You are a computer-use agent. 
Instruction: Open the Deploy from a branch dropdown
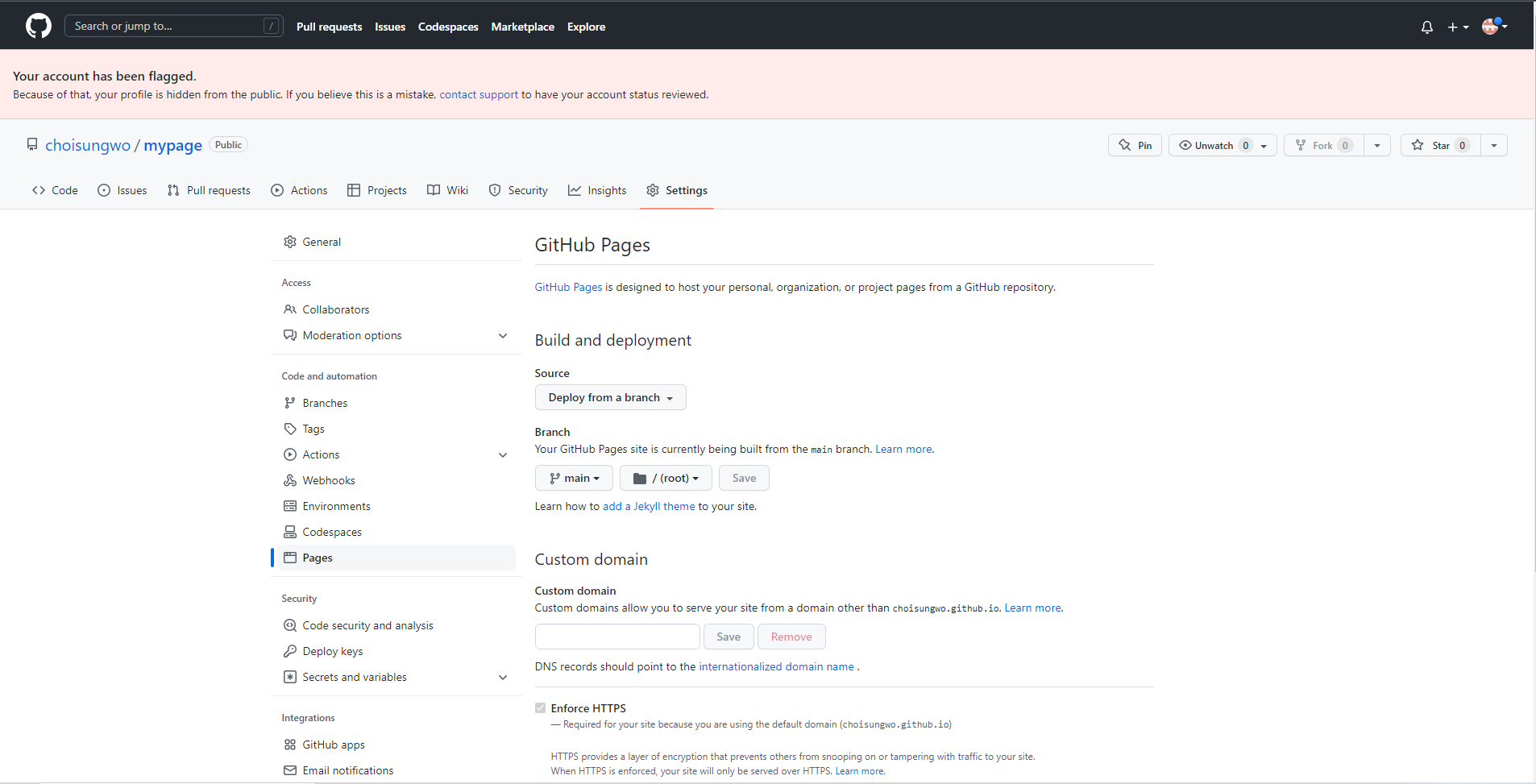tap(610, 397)
